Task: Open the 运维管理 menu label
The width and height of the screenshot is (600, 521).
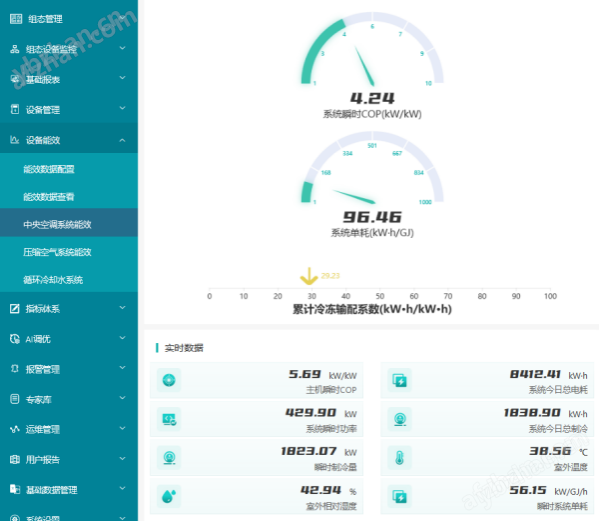Action: 42,430
